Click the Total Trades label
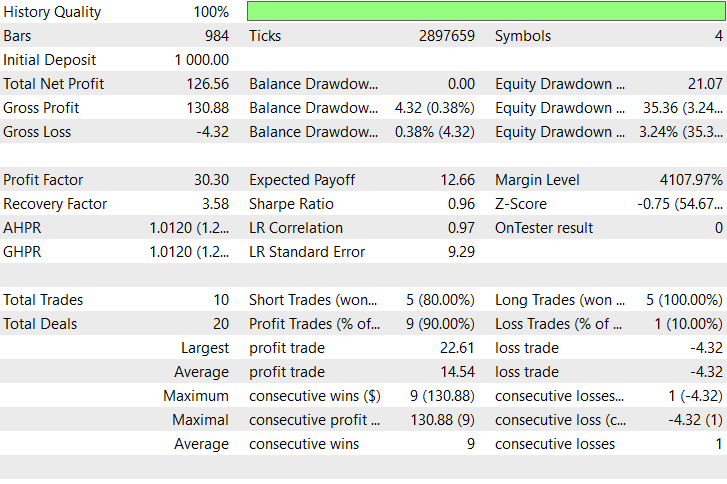 43,300
